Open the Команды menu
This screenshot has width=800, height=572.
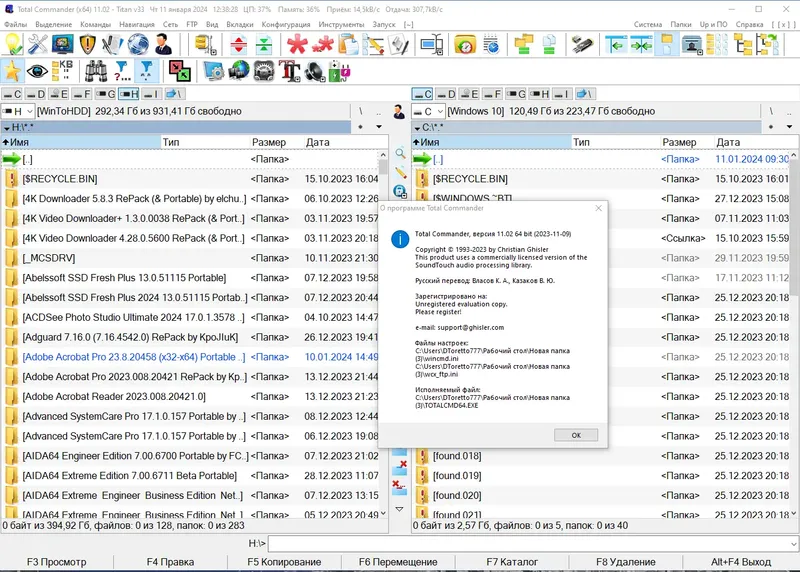tap(95, 24)
